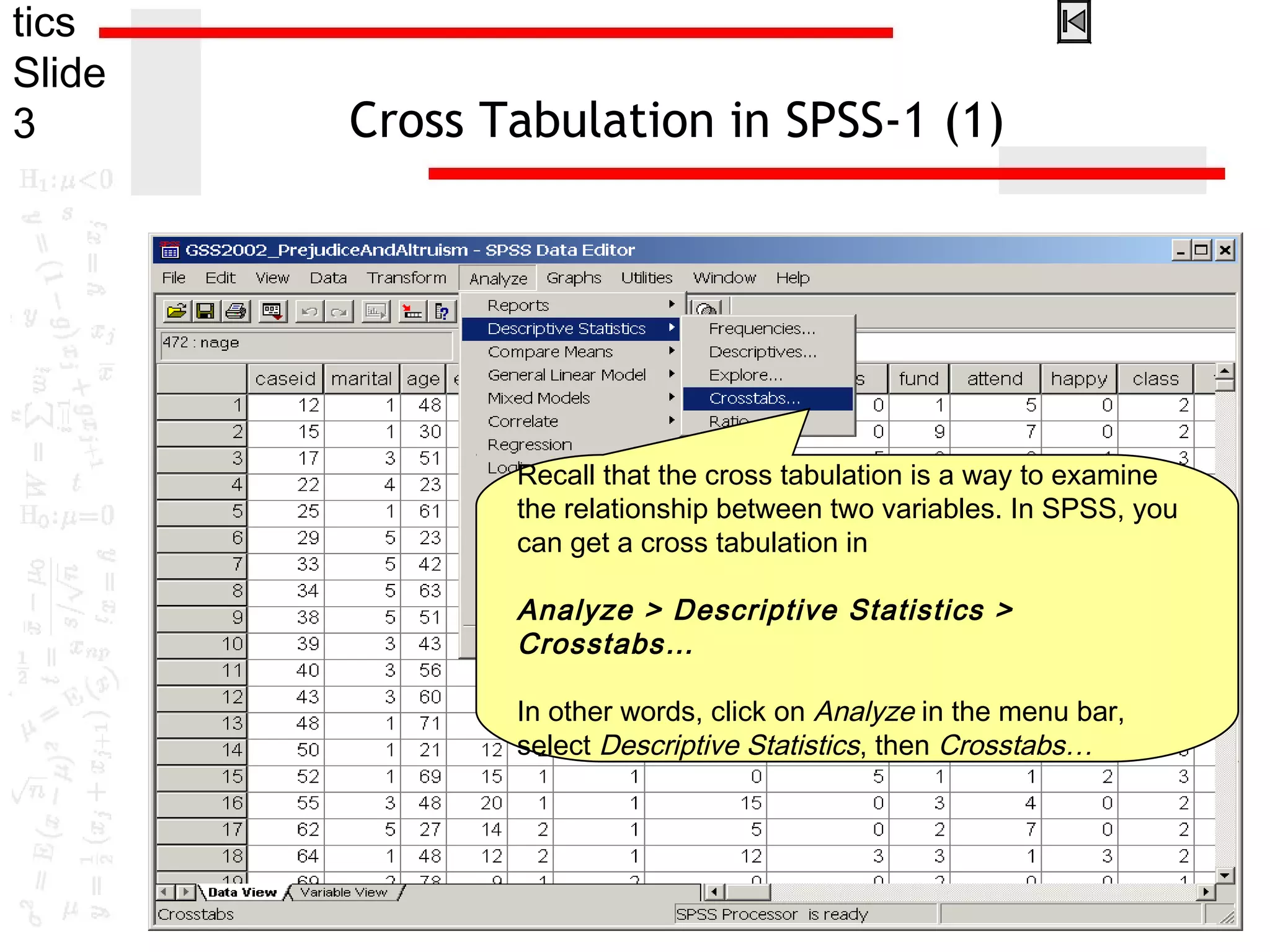1270x952 pixels.
Task: Open the Data menu
Action: click(328, 278)
